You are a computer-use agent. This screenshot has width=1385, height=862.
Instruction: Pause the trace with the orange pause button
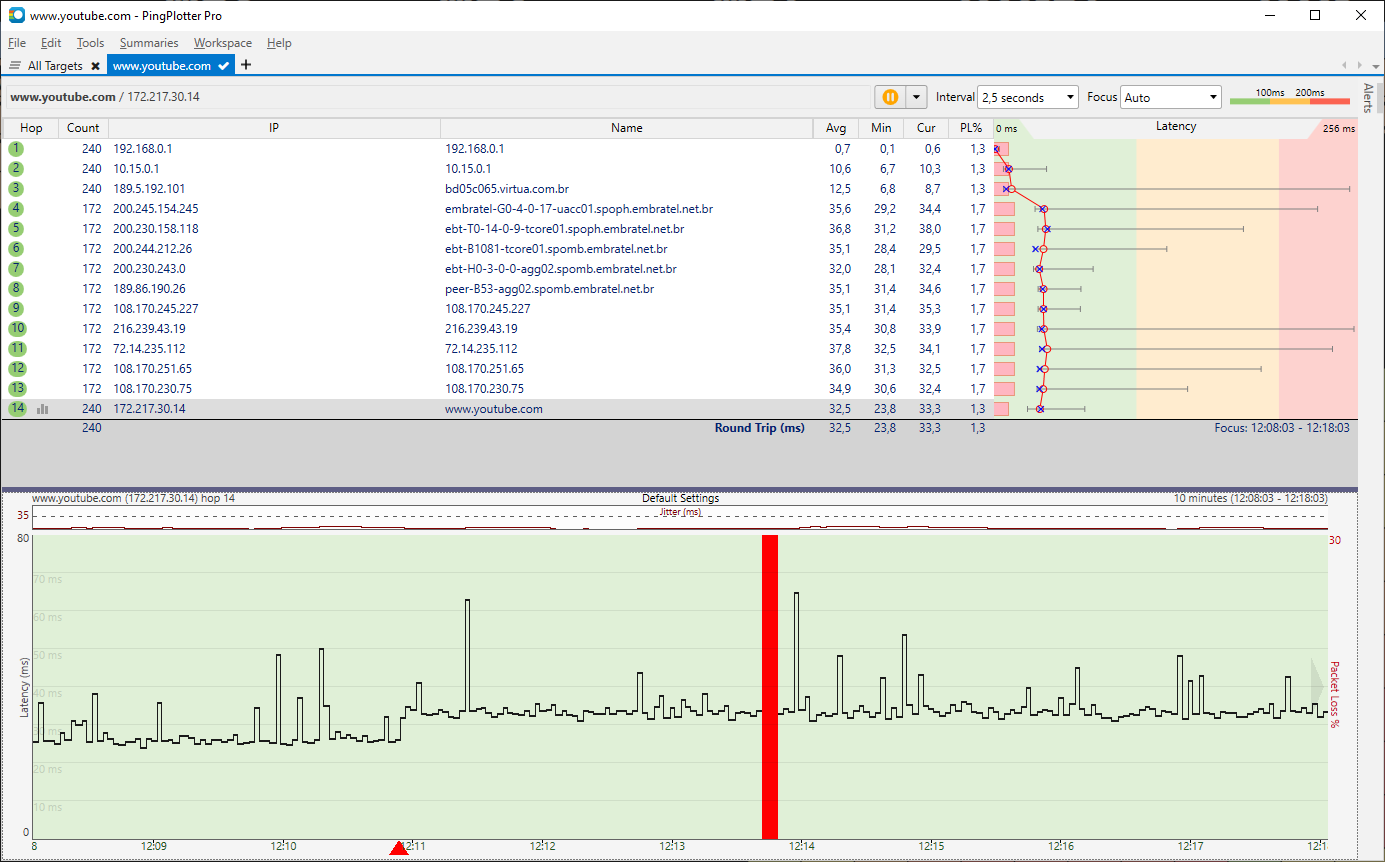889,97
